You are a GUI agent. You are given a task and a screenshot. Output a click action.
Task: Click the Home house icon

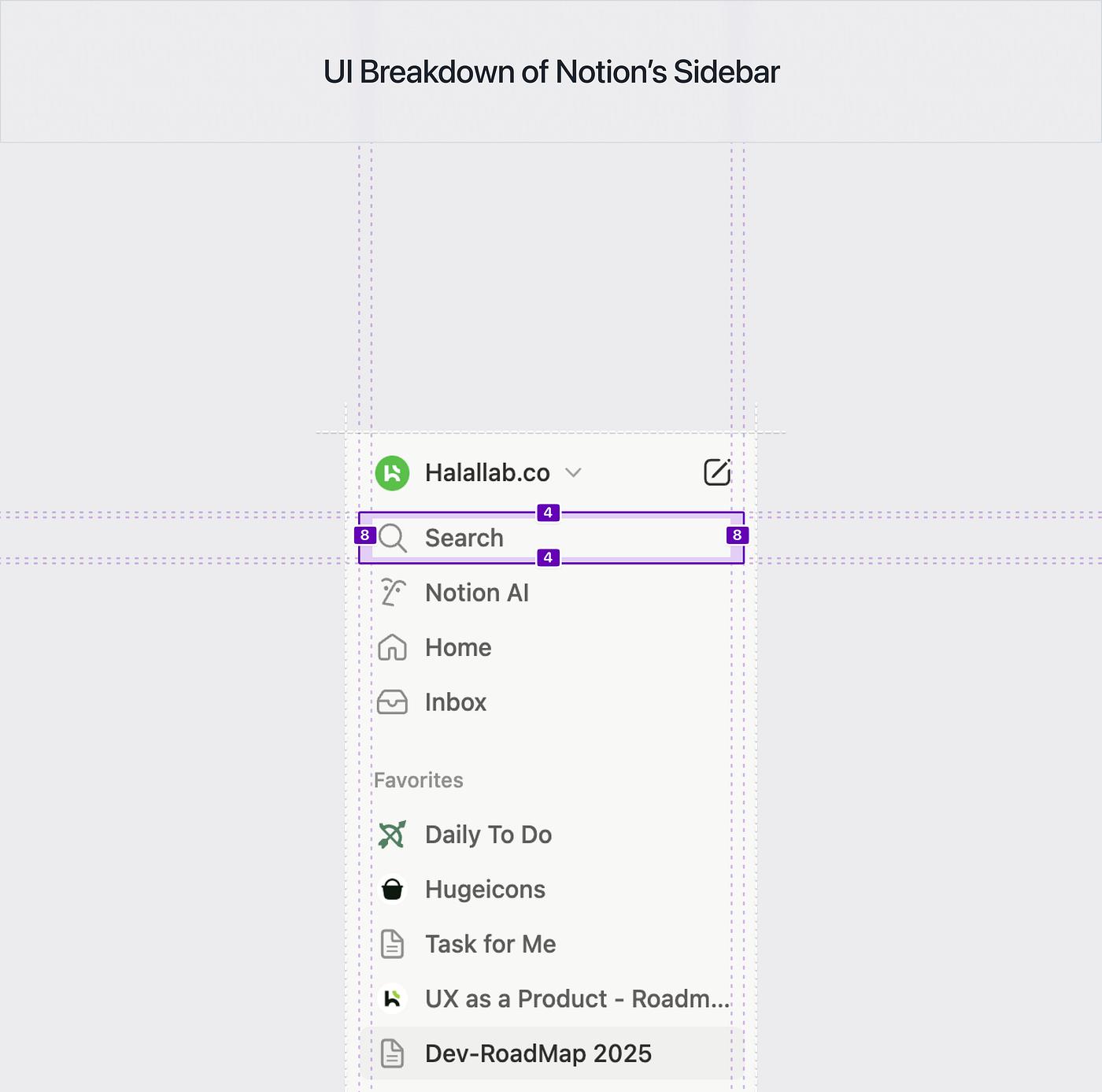coord(392,648)
